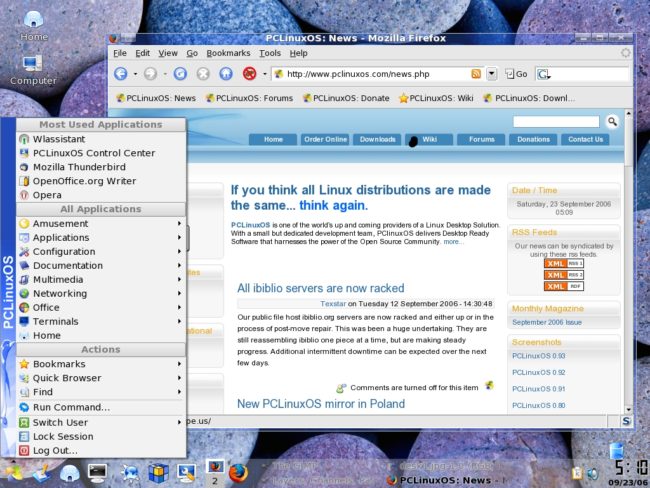Viewport: 650px width, 488px height.
Task: Open the PCLinuxOS 0.93 screenshots link
Action: click(x=538, y=356)
